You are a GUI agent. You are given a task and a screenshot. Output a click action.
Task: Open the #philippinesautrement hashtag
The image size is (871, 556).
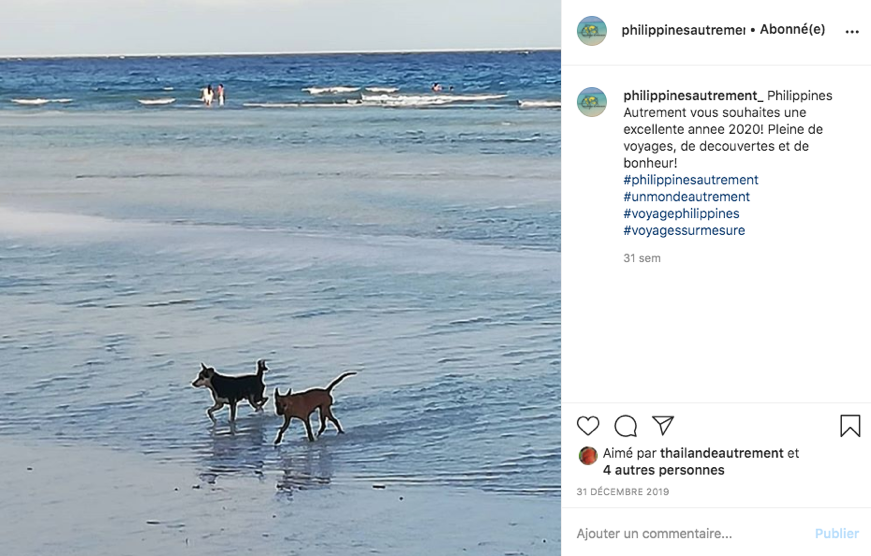pyautogui.click(x=691, y=180)
